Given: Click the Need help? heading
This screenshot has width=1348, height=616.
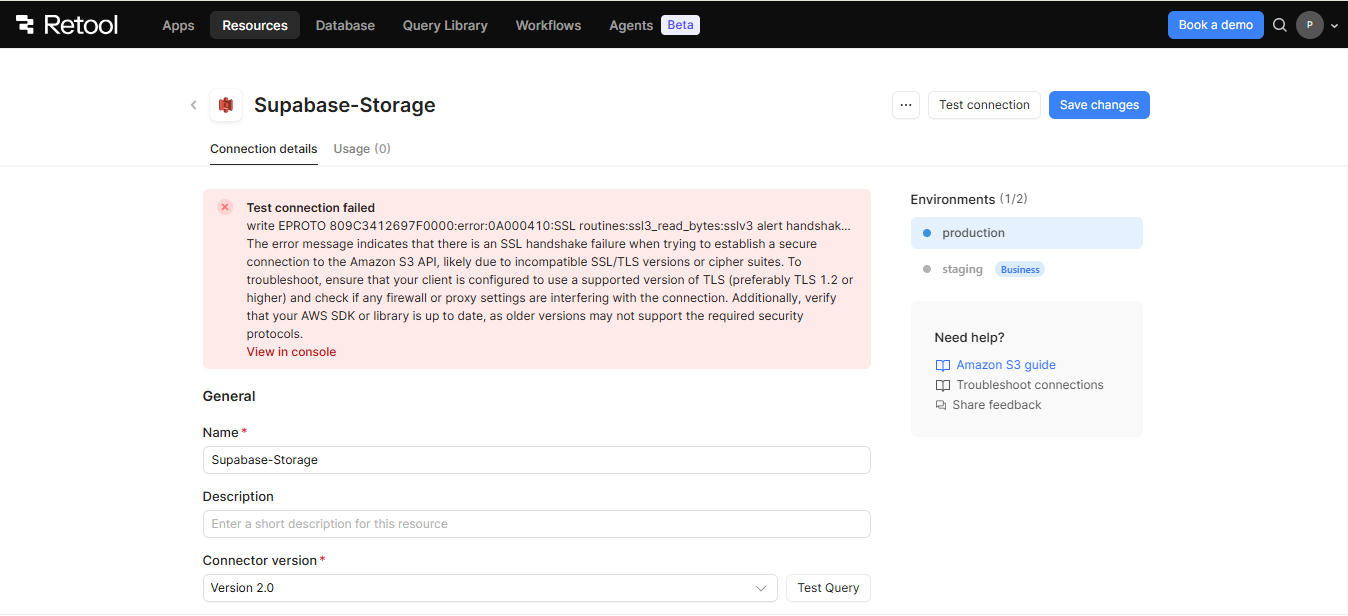Looking at the screenshot, I should [970, 338].
